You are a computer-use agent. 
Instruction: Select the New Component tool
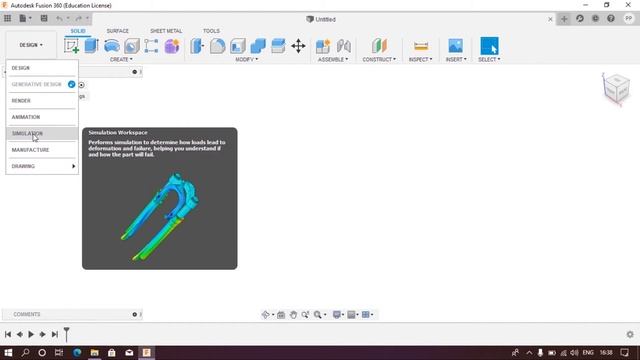click(x=323, y=46)
